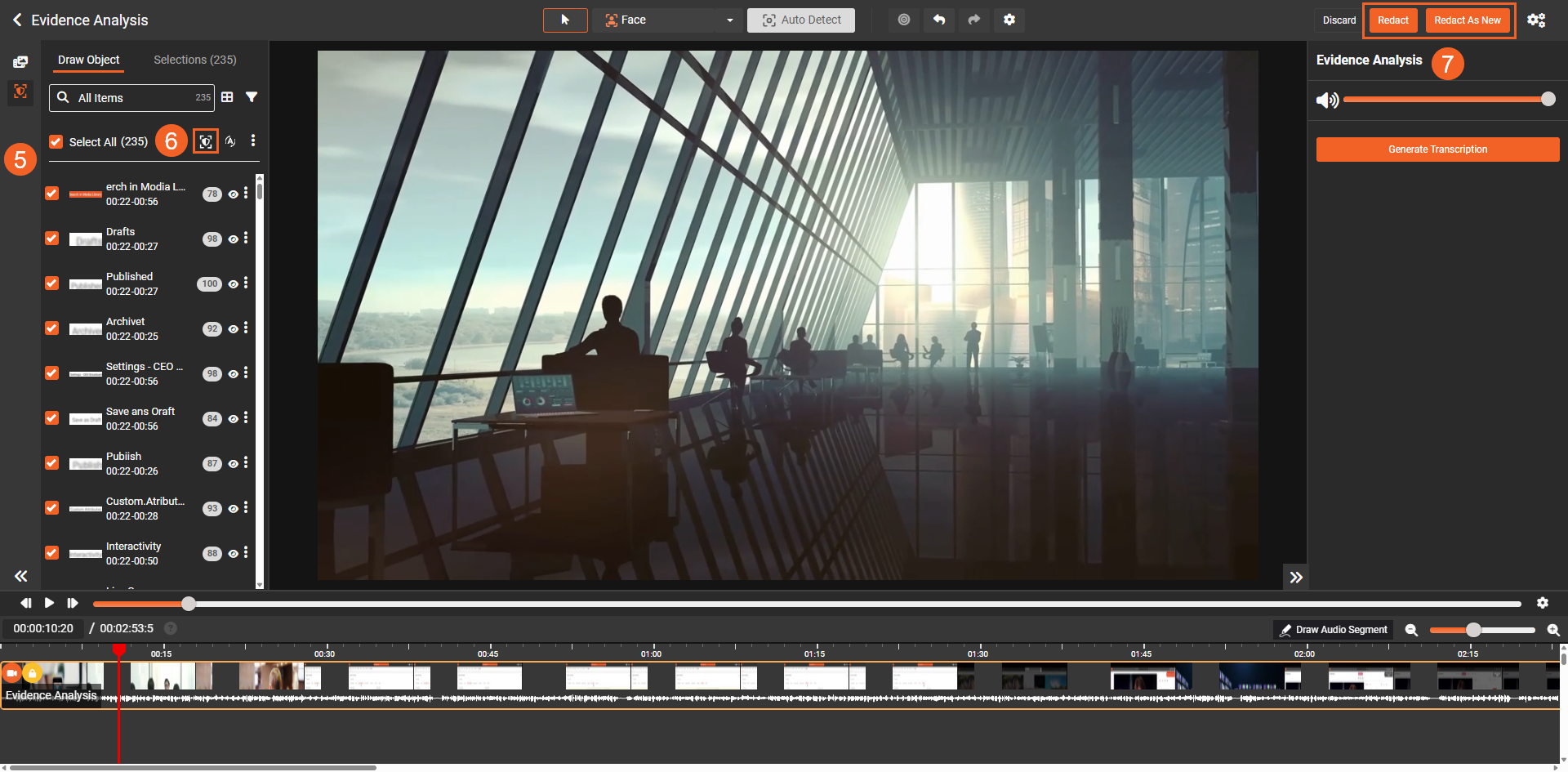
Task: Open the Draw Object tab
Action: tap(88, 60)
